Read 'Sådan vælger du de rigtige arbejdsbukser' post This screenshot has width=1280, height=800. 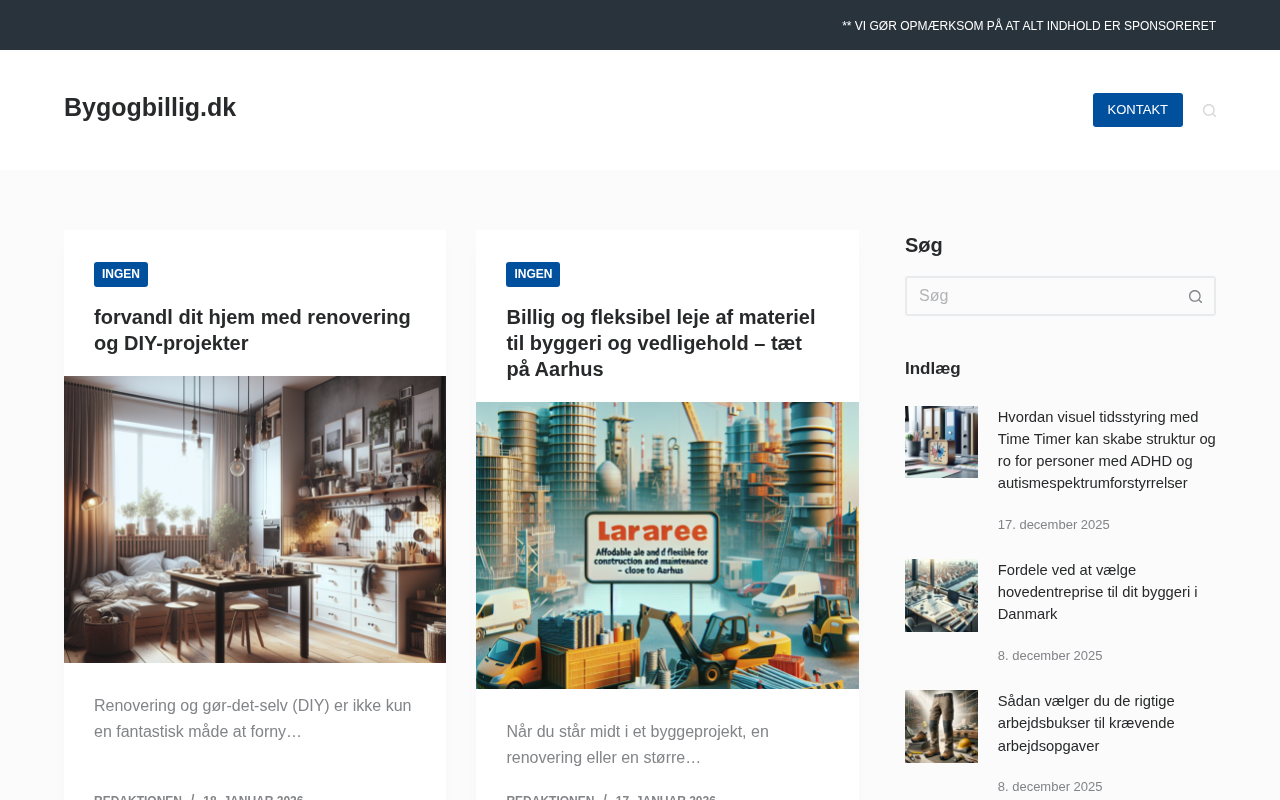(x=1086, y=723)
